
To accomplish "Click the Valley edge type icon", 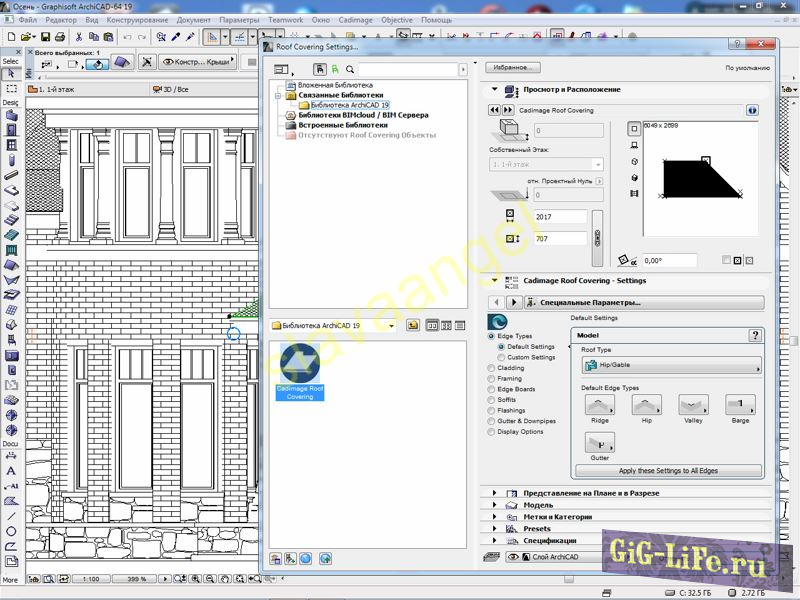I will tap(693, 405).
